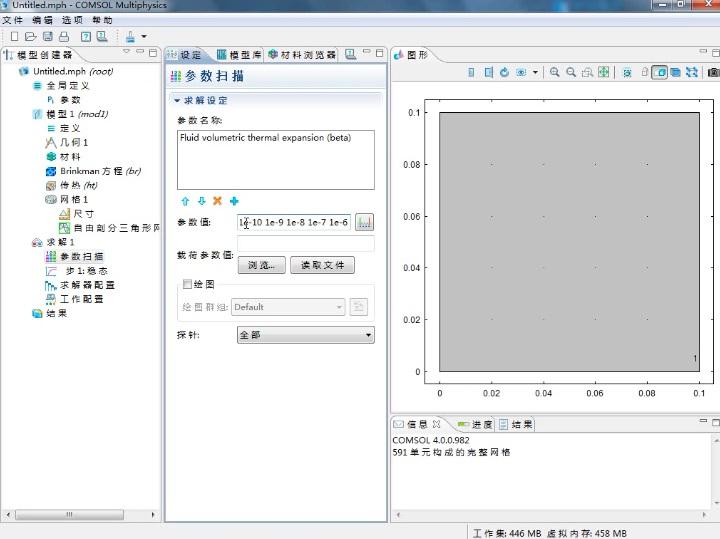
Task: Select the 设定 tab
Action: pos(185,55)
